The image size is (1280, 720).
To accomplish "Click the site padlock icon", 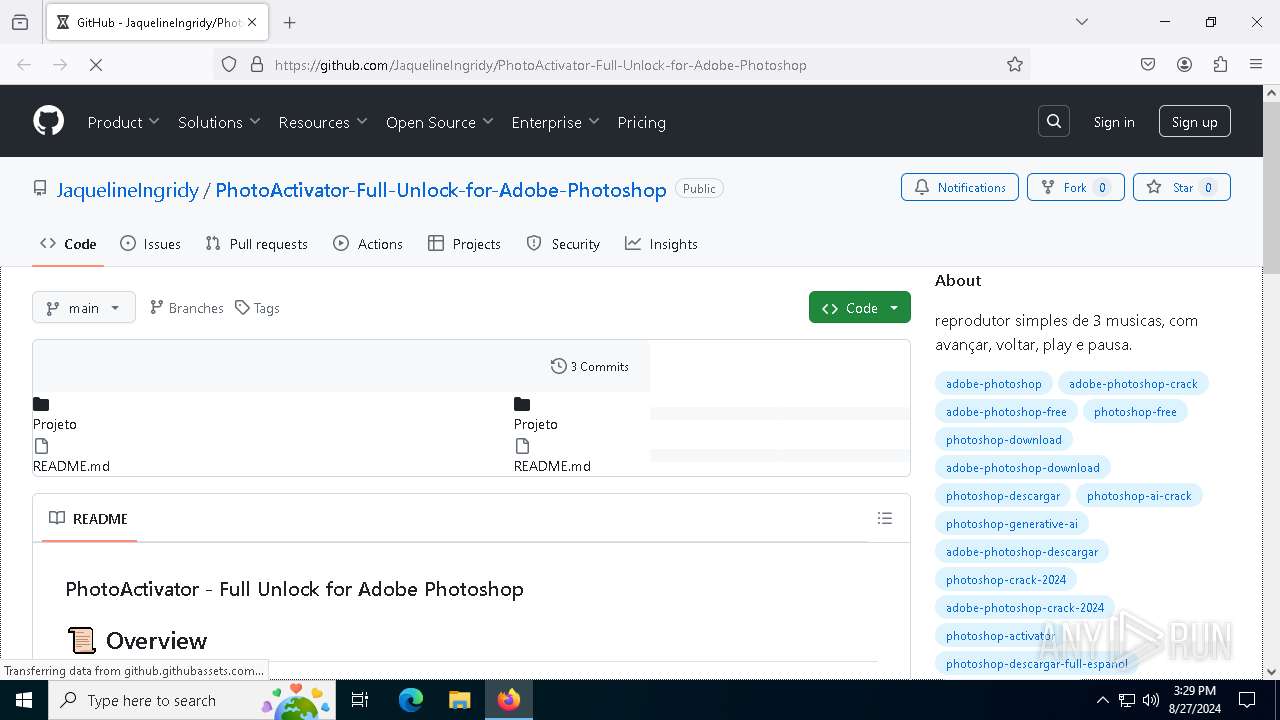I will click(x=257, y=64).
